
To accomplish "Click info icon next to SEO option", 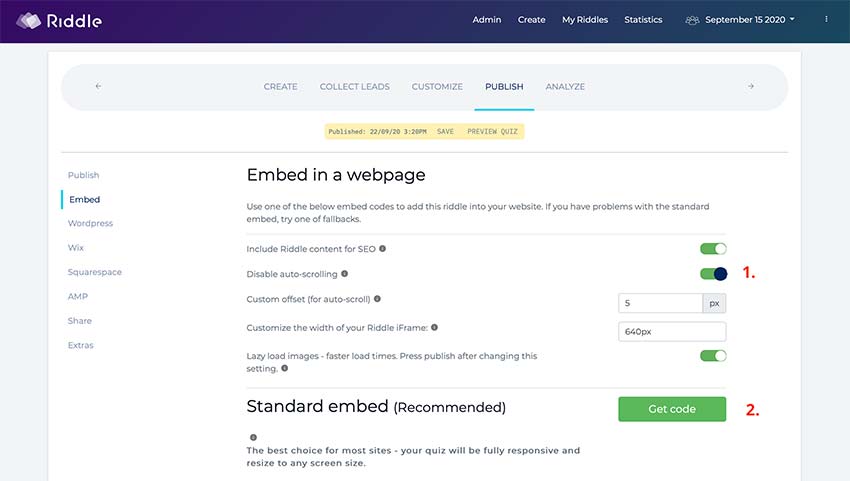I will coord(383,248).
